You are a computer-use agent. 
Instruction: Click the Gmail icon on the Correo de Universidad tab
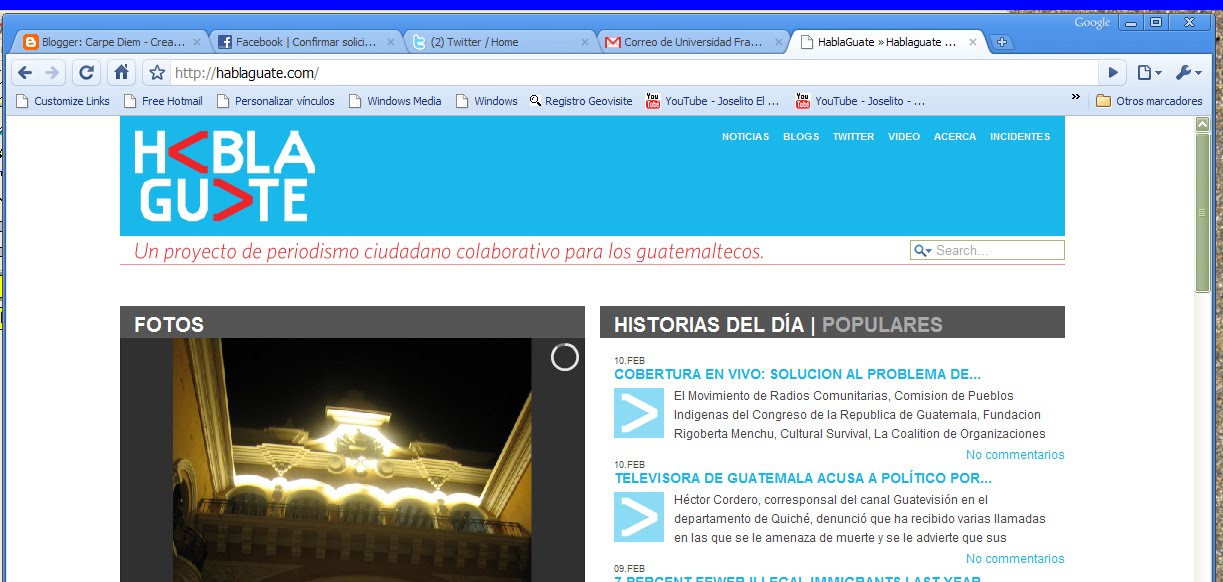613,41
